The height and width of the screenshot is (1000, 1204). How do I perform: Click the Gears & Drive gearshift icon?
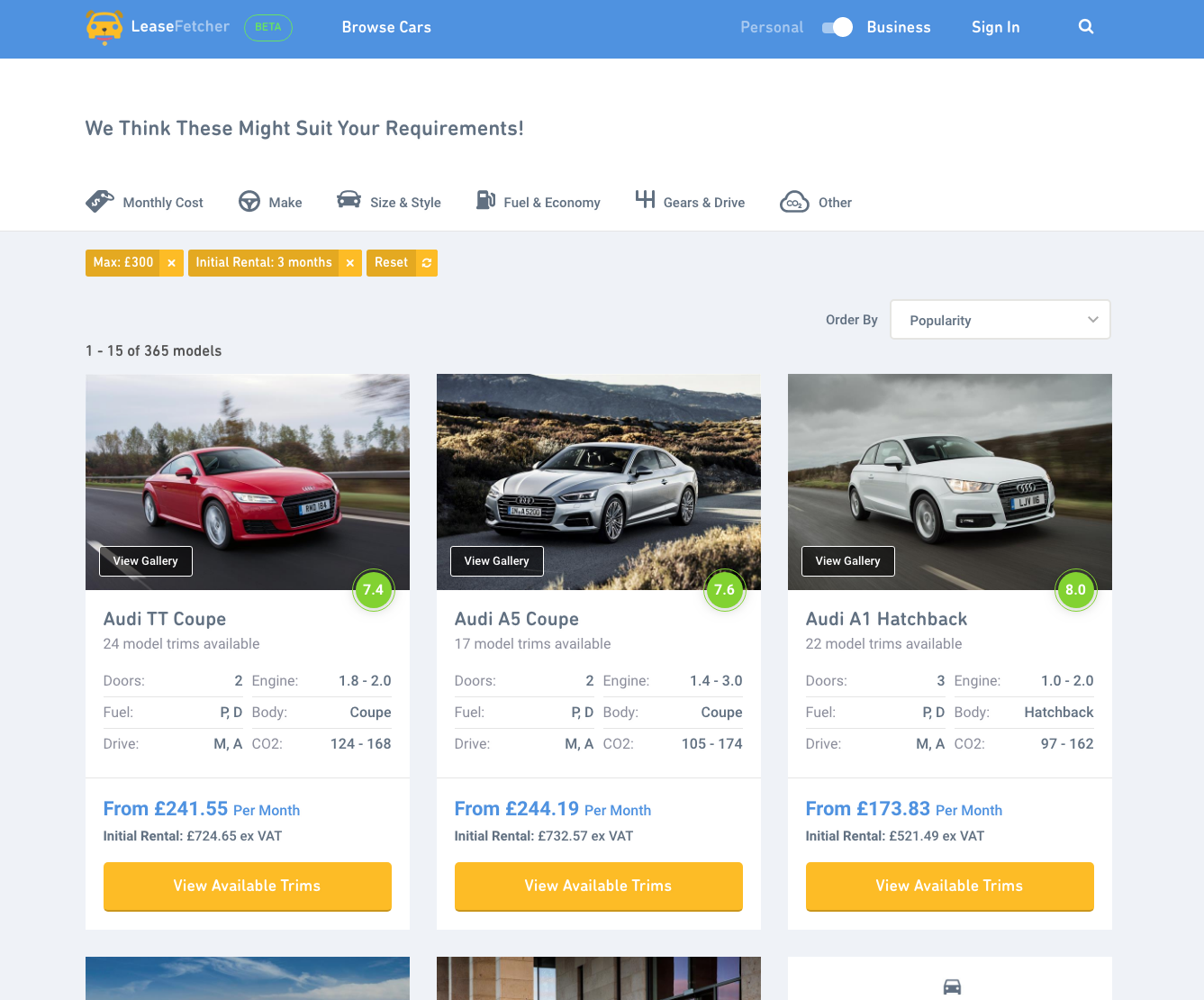pyautogui.click(x=645, y=199)
